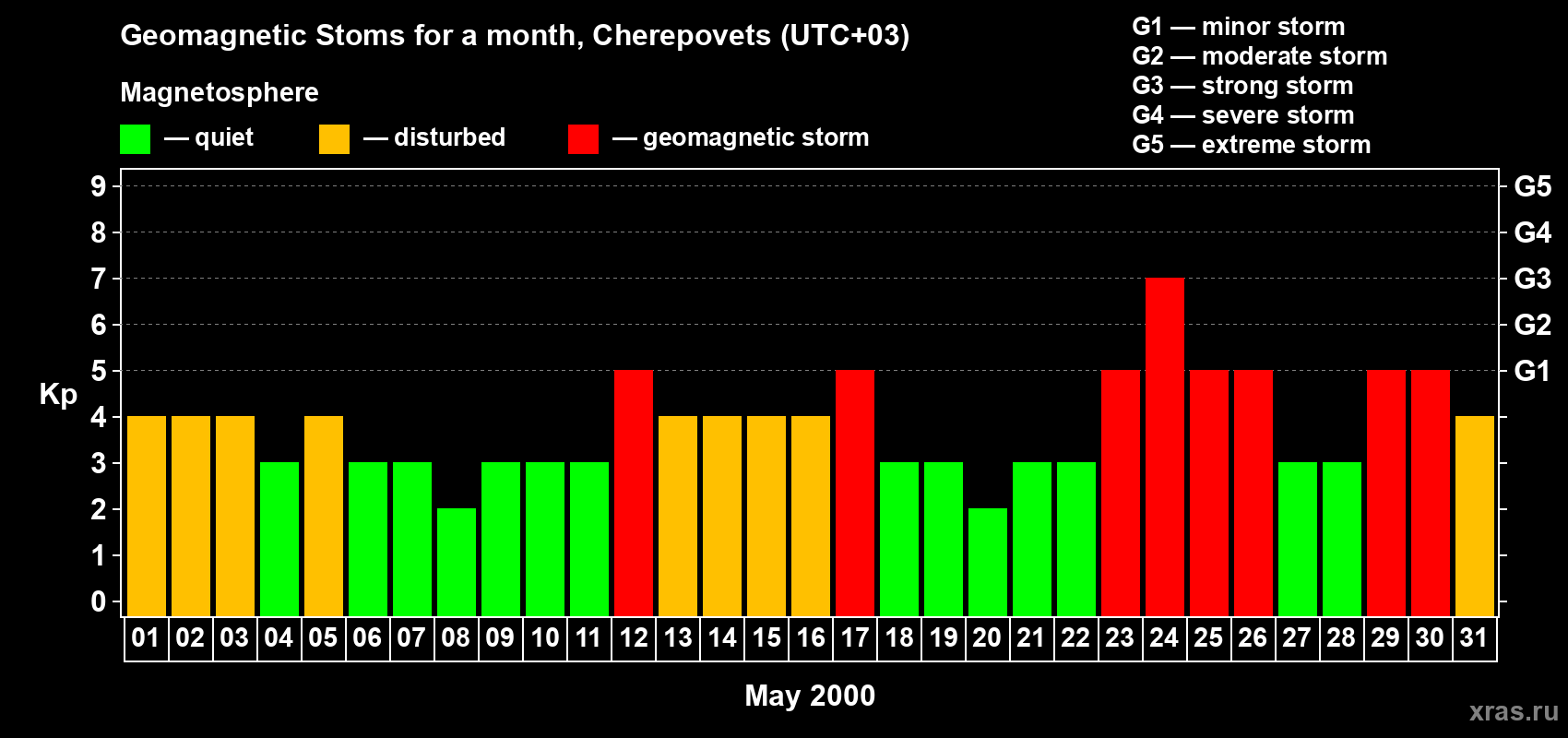The image size is (1568, 738).
Task: Click the red geomagnetic storm legend swatch
Action: 583,139
